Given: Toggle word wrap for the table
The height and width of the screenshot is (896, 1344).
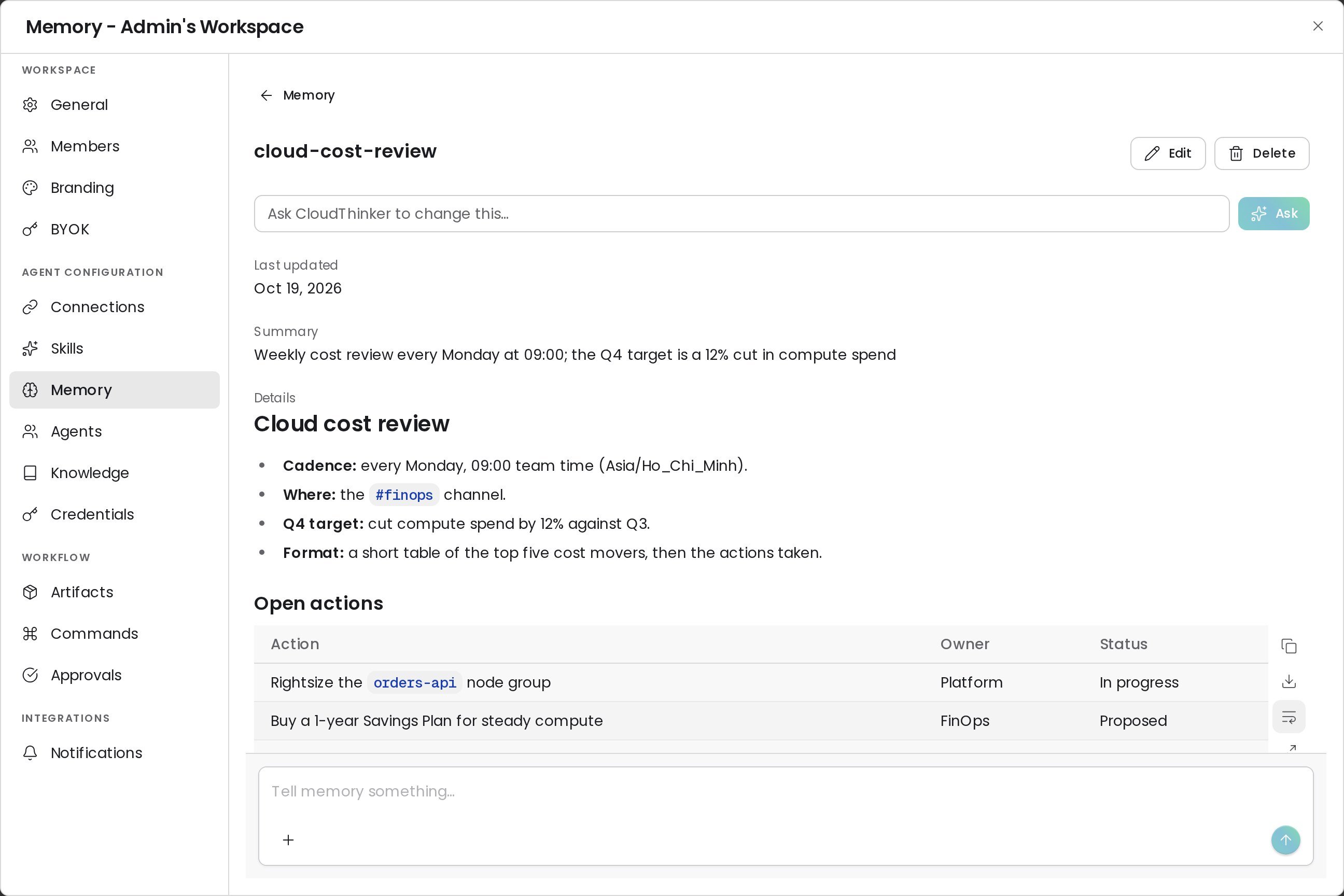Looking at the screenshot, I should click(x=1289, y=717).
